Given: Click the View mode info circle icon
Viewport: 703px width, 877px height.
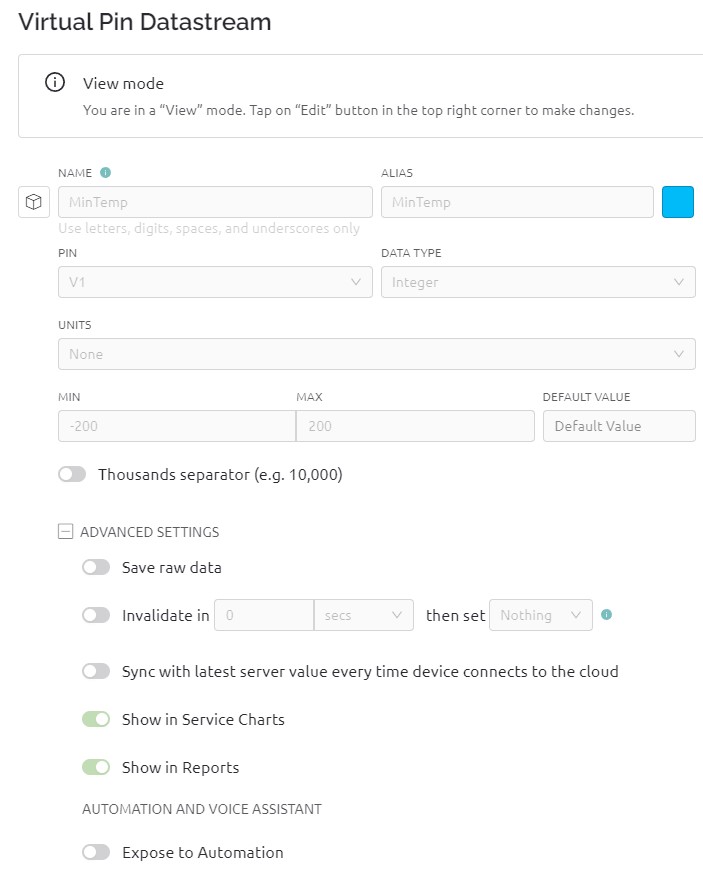Looking at the screenshot, I should pos(56,83).
